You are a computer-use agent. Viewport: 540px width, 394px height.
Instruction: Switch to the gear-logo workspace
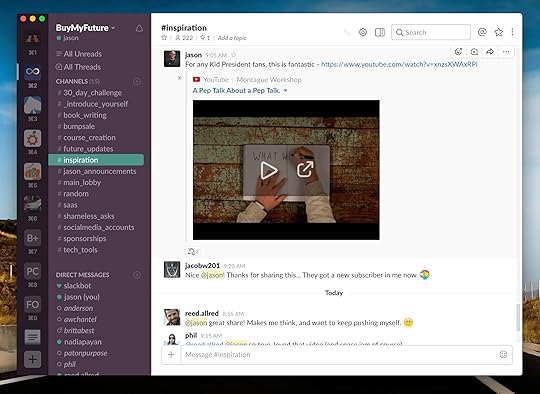coord(32,138)
